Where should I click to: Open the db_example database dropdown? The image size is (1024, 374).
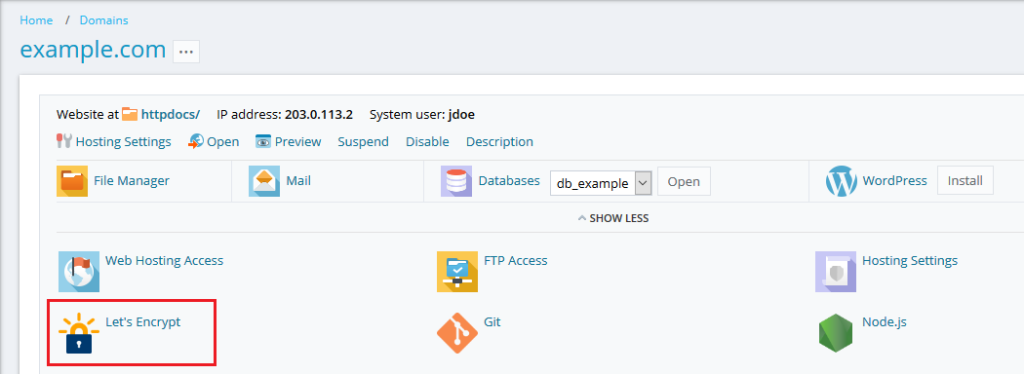pyautogui.click(x=601, y=183)
